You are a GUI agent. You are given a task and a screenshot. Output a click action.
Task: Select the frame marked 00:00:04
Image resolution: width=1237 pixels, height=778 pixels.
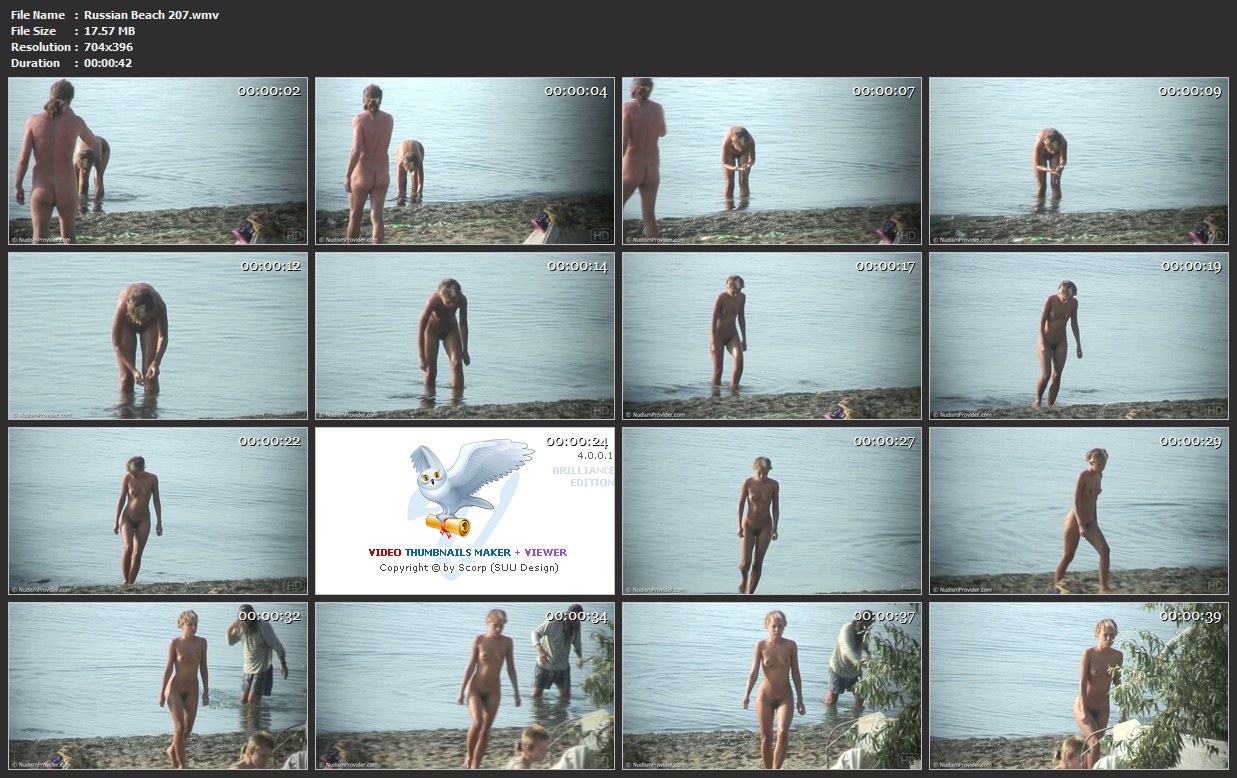pyautogui.click(x=465, y=161)
